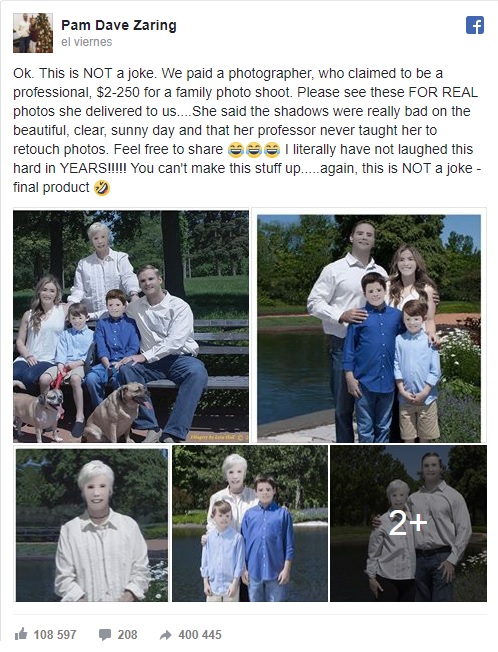Screen dimensions: 498x652
Task: Open family bench photo with two dogs
Action: point(131,326)
